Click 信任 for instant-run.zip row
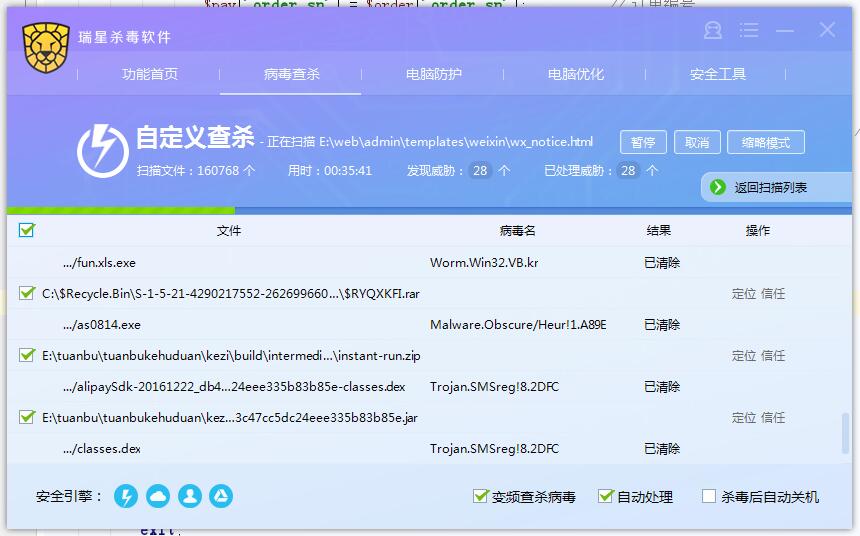 [773, 356]
